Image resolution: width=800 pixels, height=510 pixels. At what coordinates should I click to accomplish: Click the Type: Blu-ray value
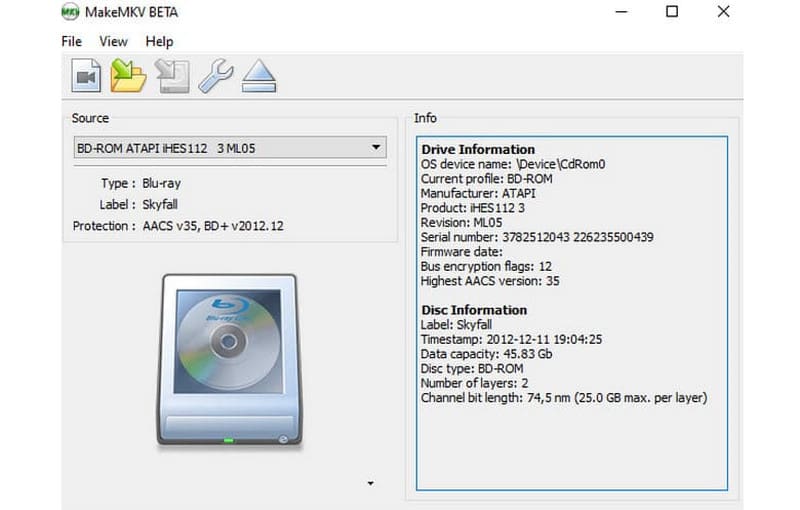(x=161, y=183)
